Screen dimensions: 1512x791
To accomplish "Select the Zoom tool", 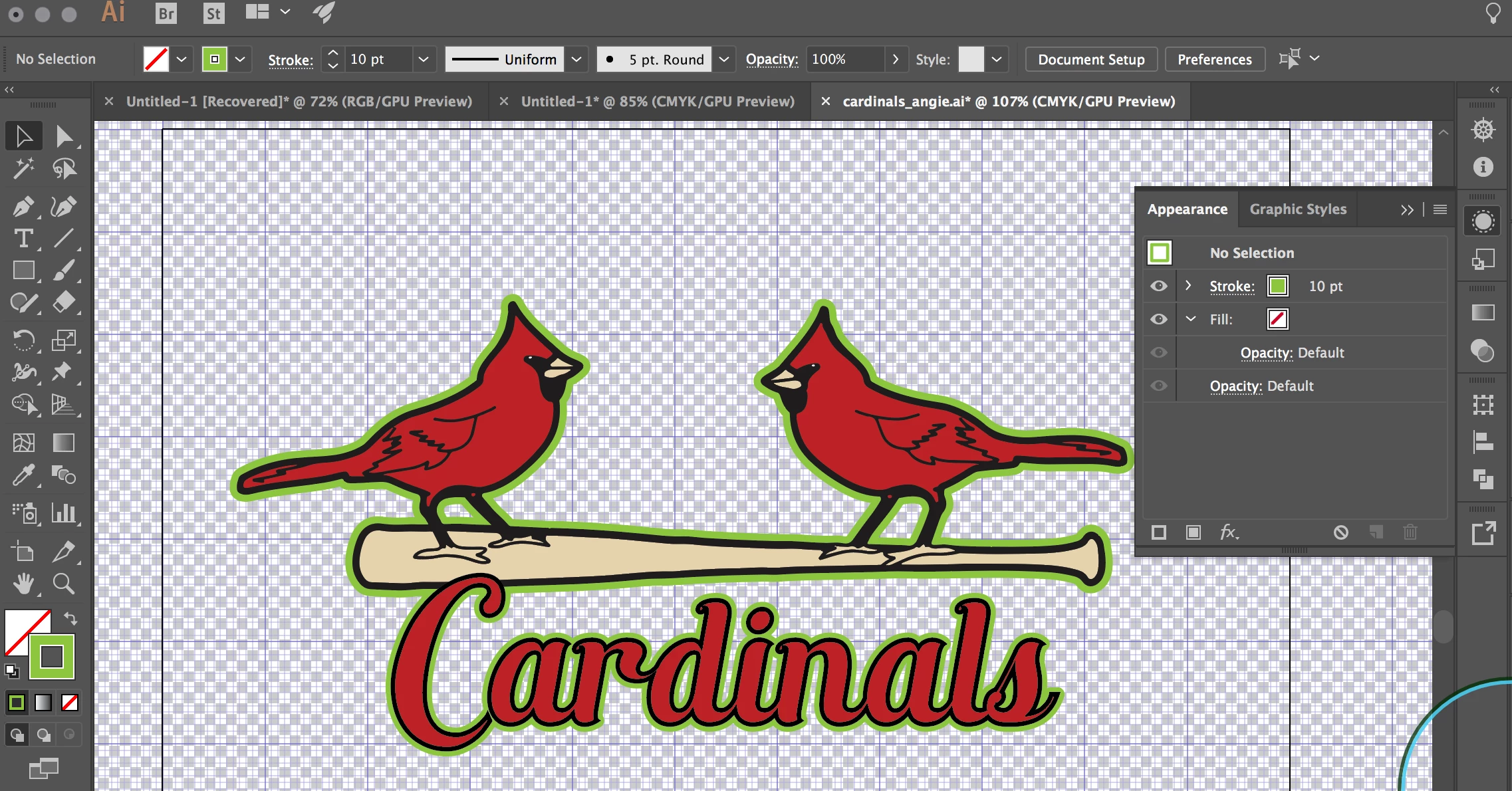I will click(x=64, y=584).
